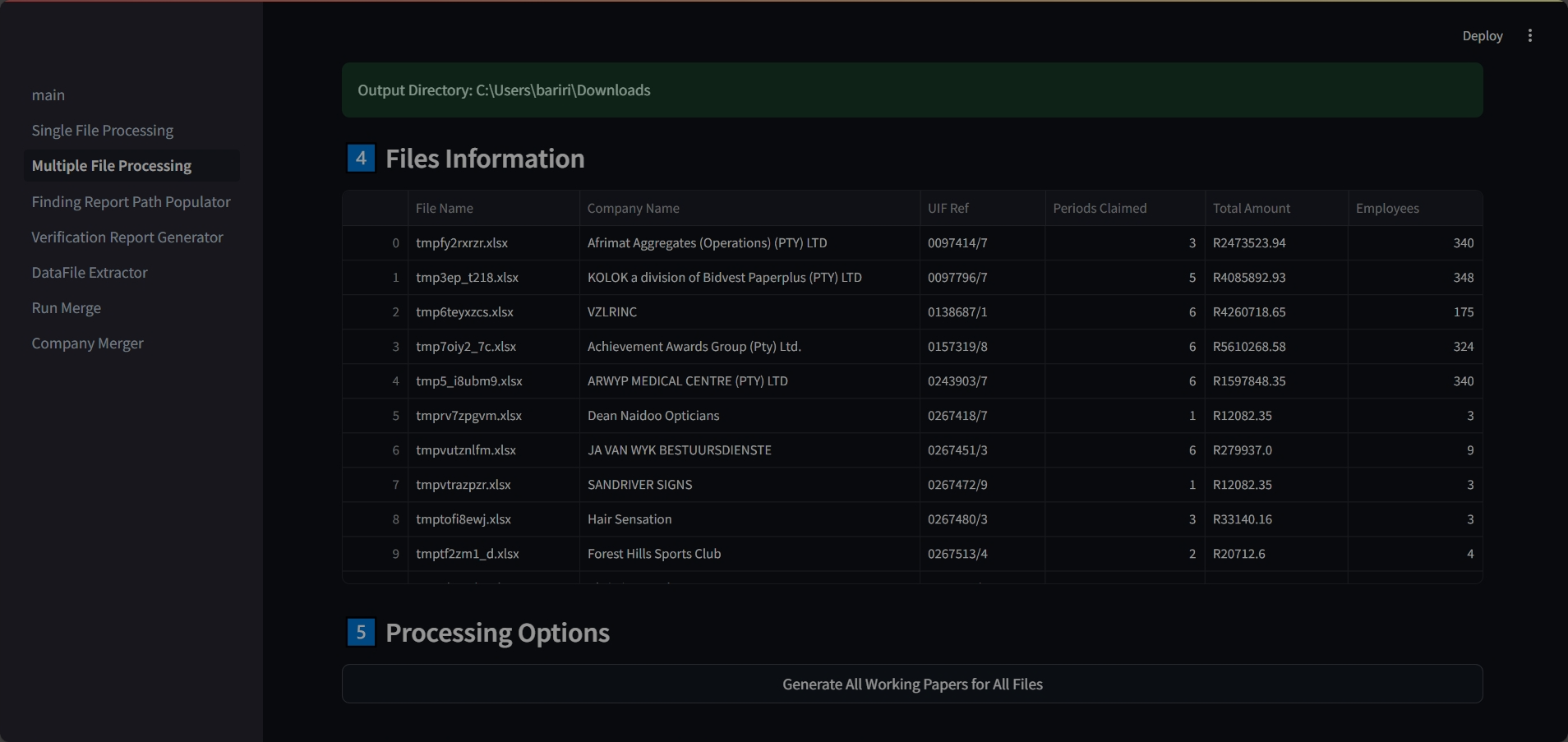The height and width of the screenshot is (742, 1568).
Task: Sort by Employees column header
Action: (x=1415, y=209)
